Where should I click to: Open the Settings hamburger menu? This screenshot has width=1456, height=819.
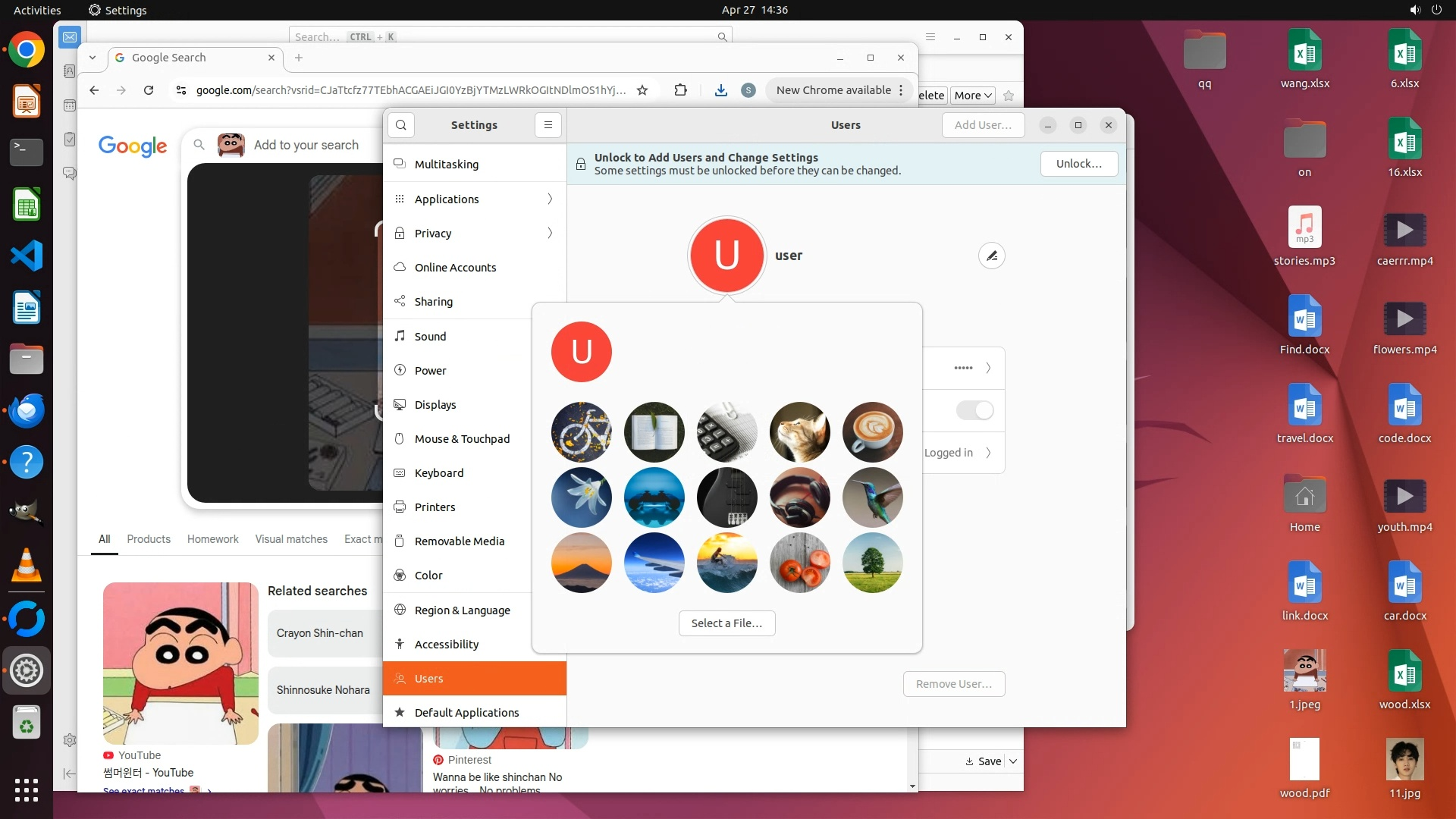[x=548, y=125]
